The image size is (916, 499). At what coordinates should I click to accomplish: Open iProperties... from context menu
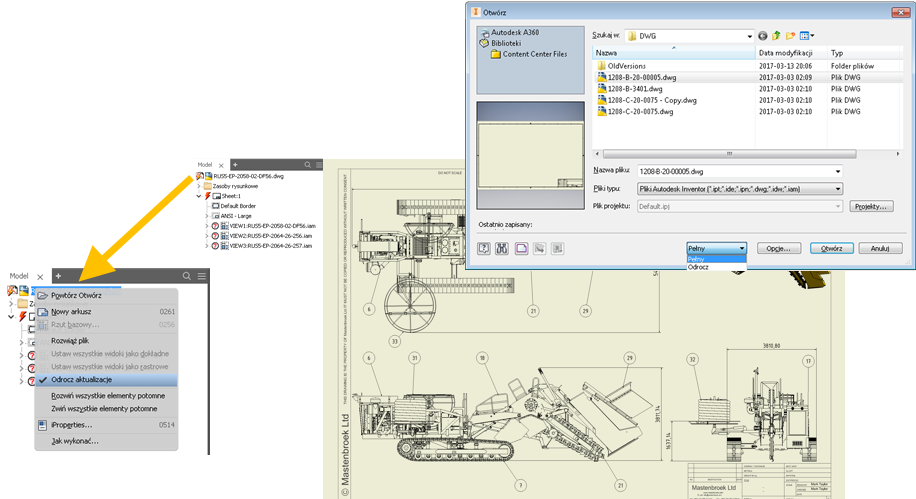click(x=106, y=425)
